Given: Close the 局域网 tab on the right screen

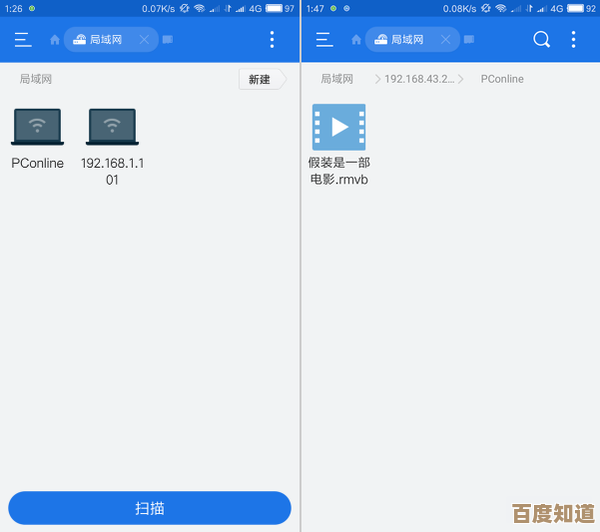Looking at the screenshot, I should tap(445, 40).
